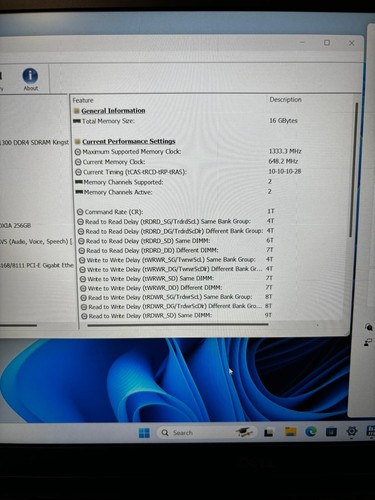
Task: Select the Current Memory Clock row
Action: pyautogui.click(x=114, y=162)
